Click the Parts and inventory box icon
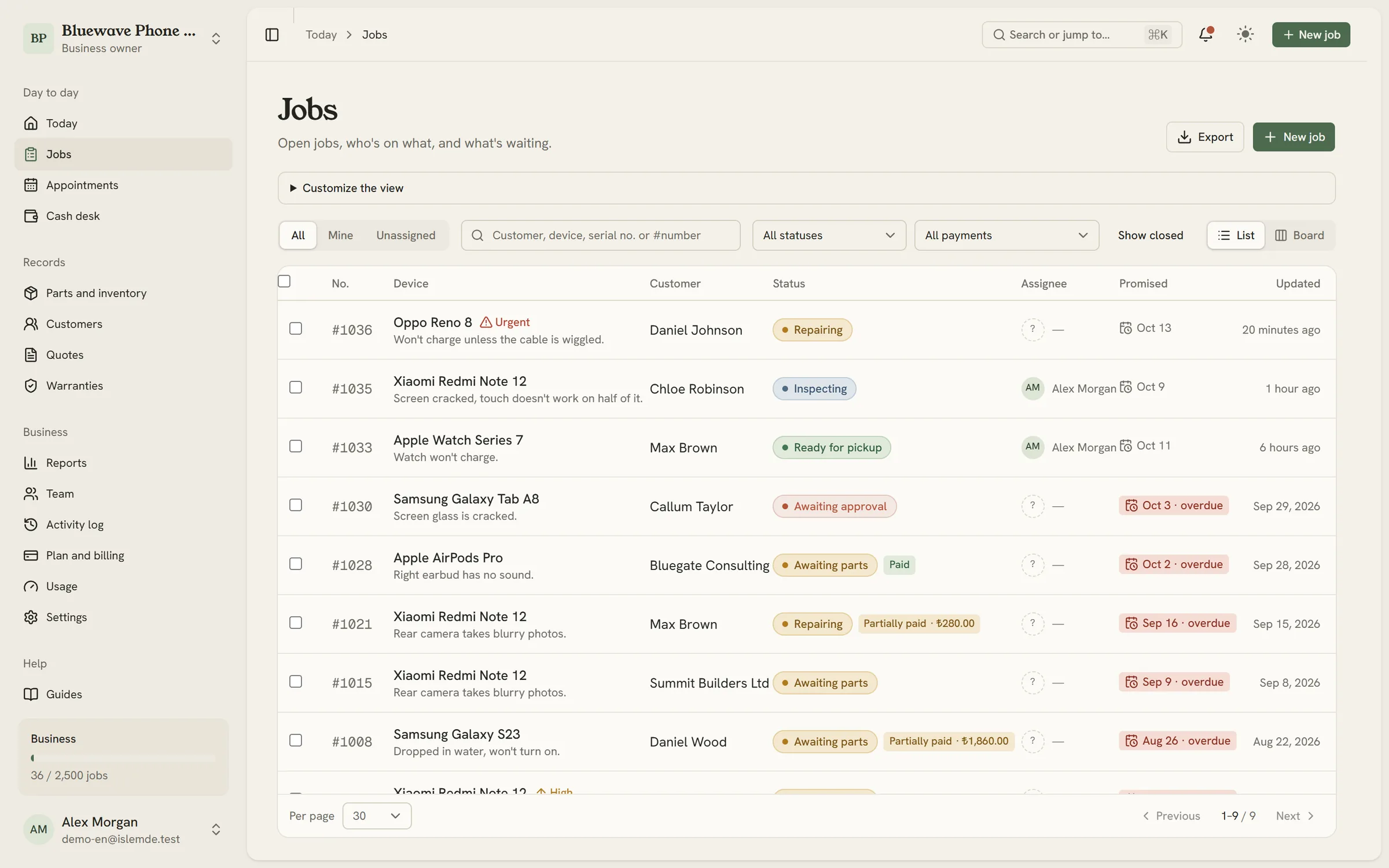1389x868 pixels. (31, 293)
